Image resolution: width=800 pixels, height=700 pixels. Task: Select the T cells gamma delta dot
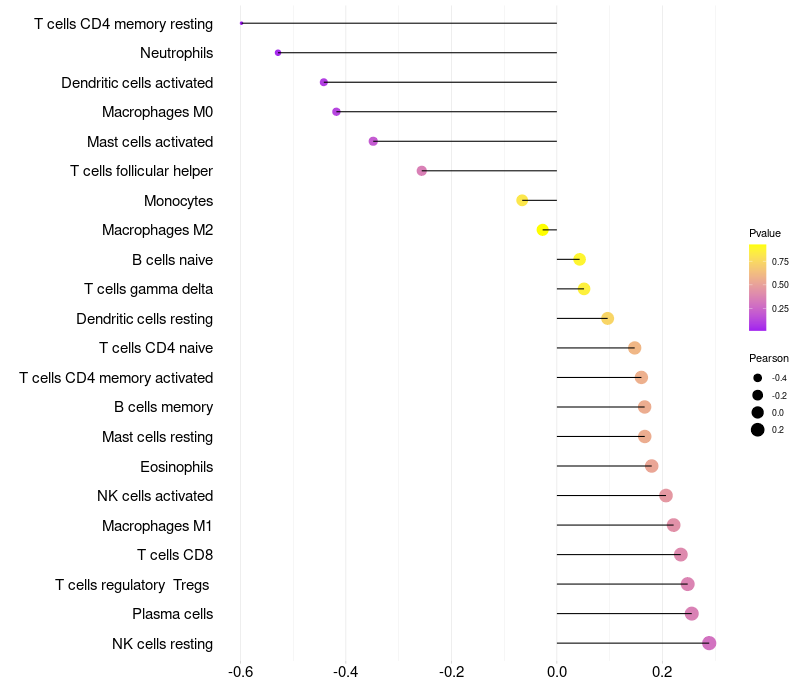coord(584,289)
